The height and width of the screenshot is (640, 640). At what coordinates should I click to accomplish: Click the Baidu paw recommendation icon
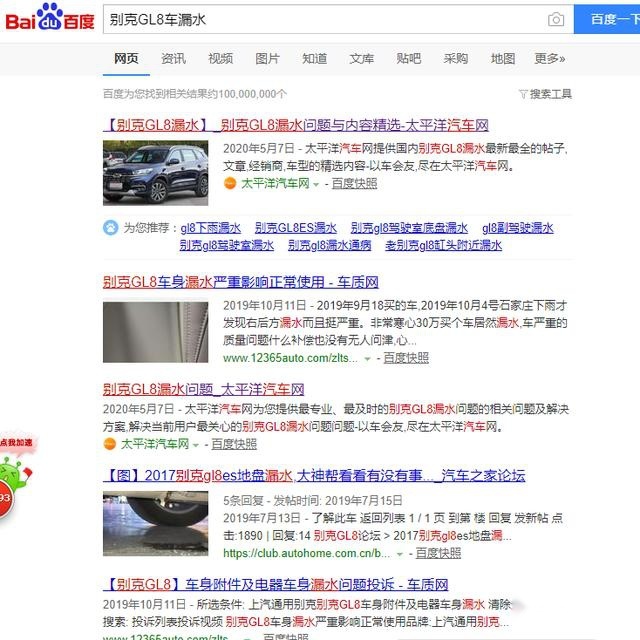pyautogui.click(x=110, y=227)
